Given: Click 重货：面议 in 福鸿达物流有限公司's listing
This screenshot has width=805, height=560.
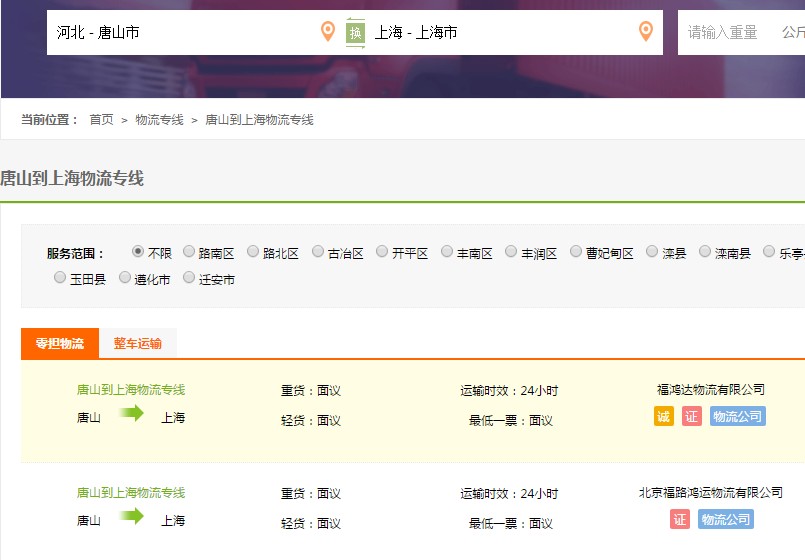Looking at the screenshot, I should pos(311,391).
